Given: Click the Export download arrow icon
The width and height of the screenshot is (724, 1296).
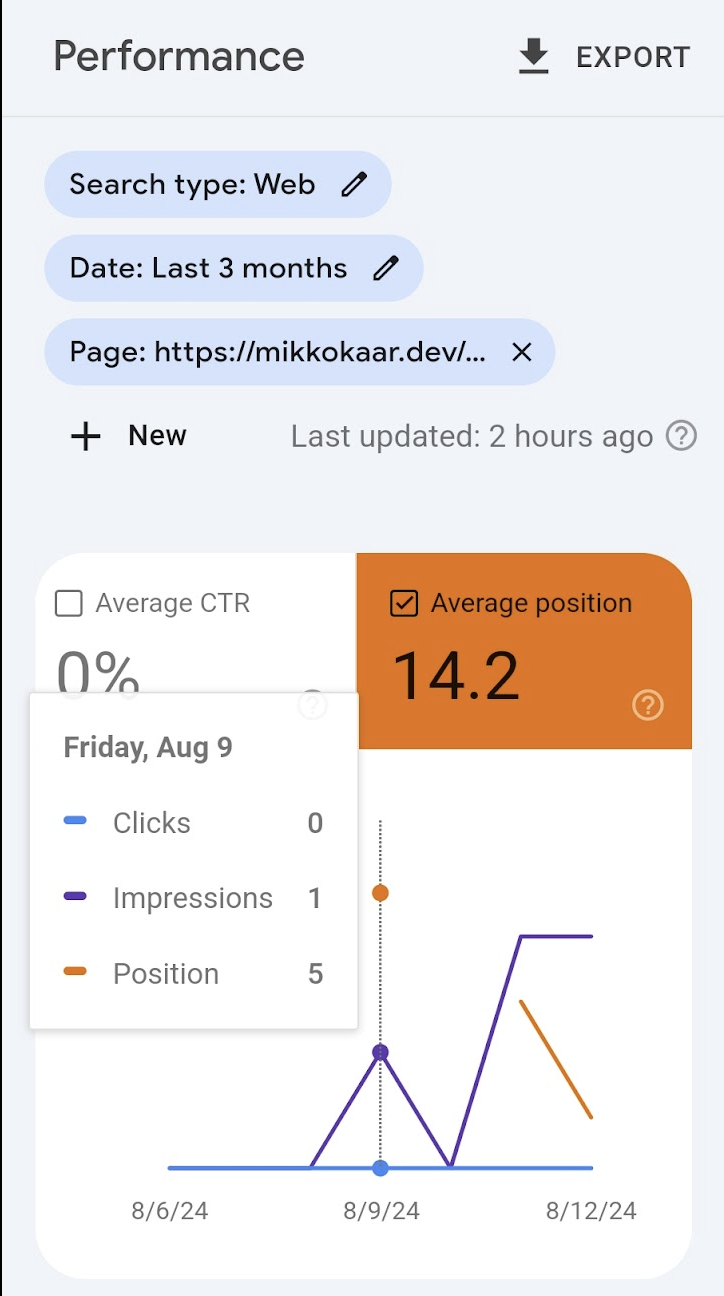Looking at the screenshot, I should coord(534,57).
